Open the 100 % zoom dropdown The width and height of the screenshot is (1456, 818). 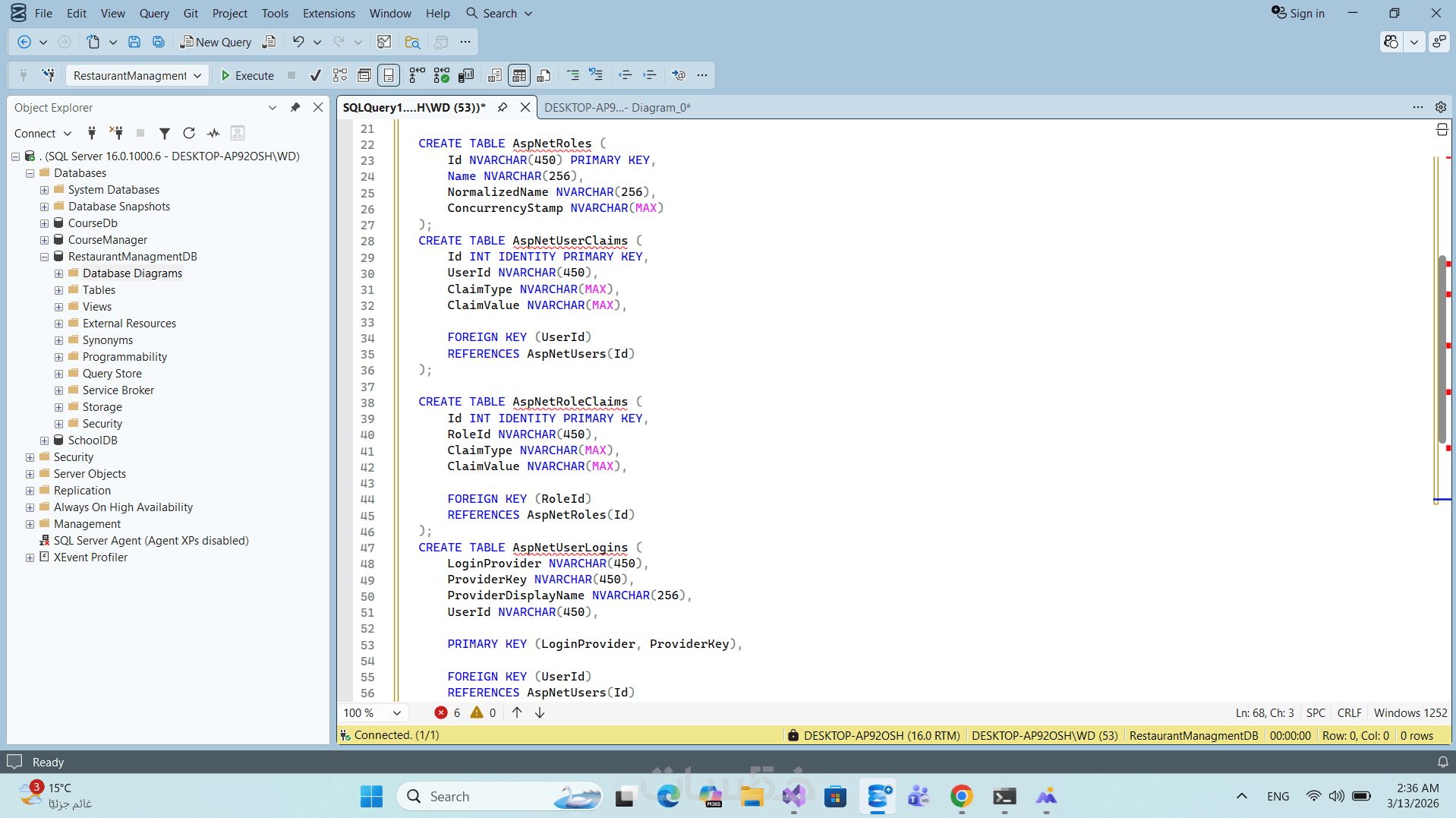(396, 713)
